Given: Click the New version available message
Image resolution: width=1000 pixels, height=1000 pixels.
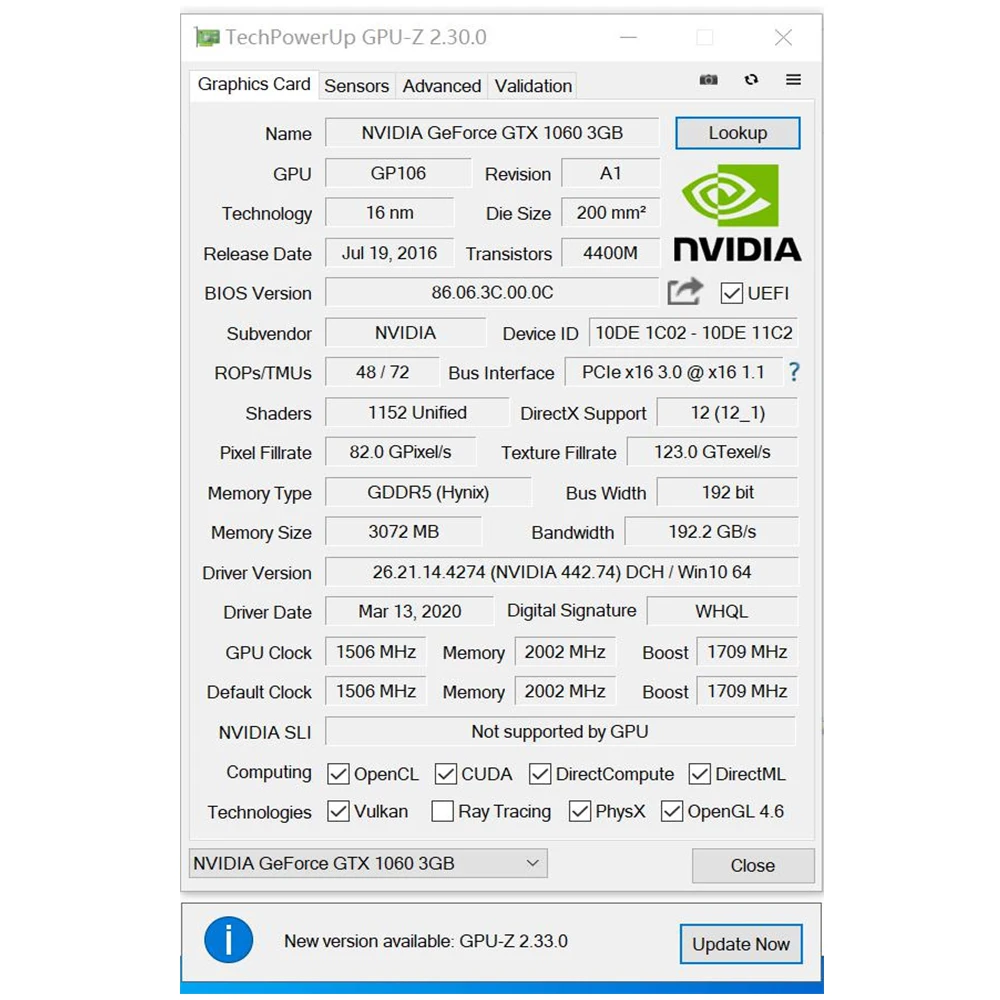Looking at the screenshot, I should tap(425, 941).
